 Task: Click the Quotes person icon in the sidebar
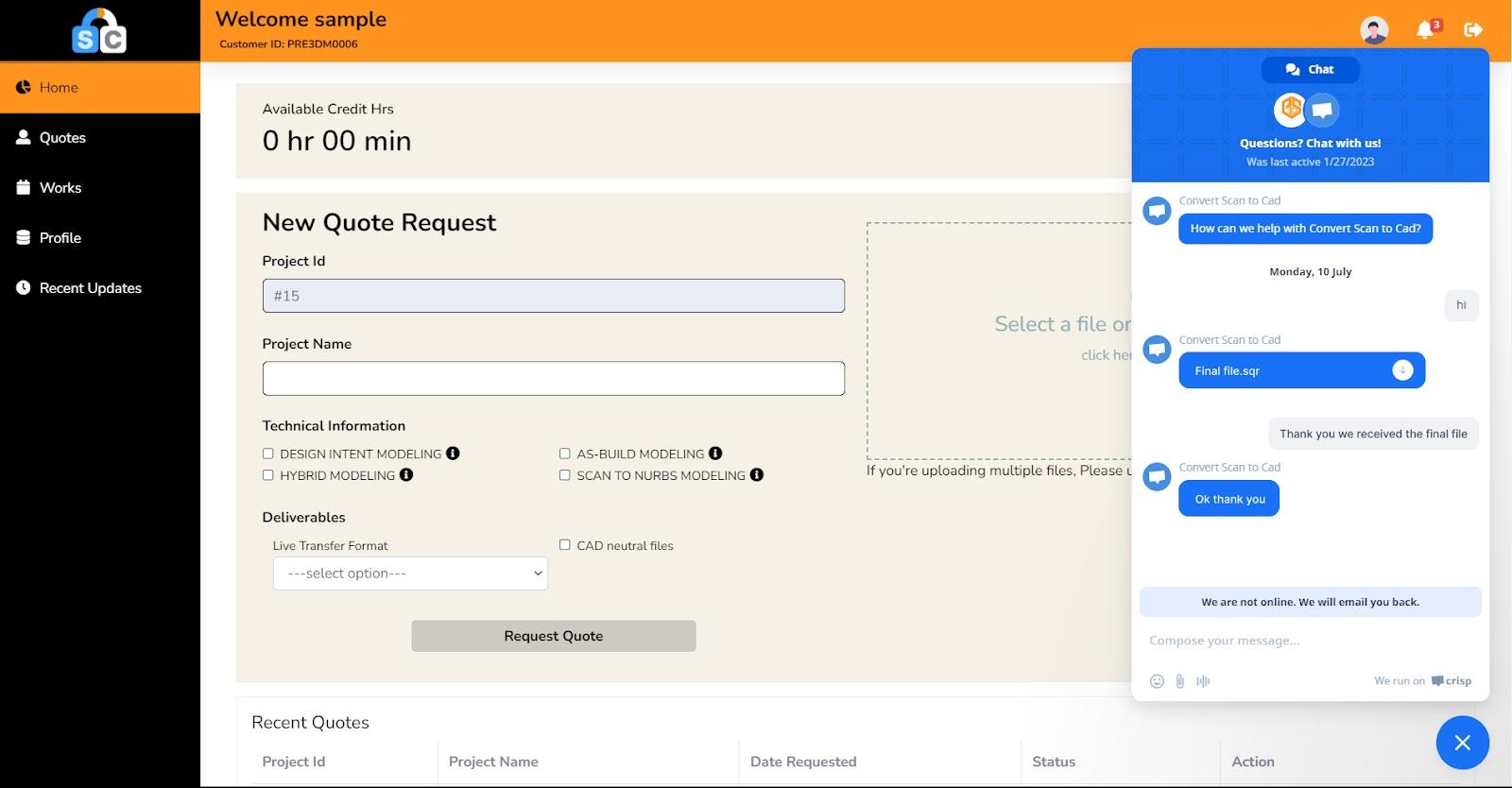(x=24, y=137)
